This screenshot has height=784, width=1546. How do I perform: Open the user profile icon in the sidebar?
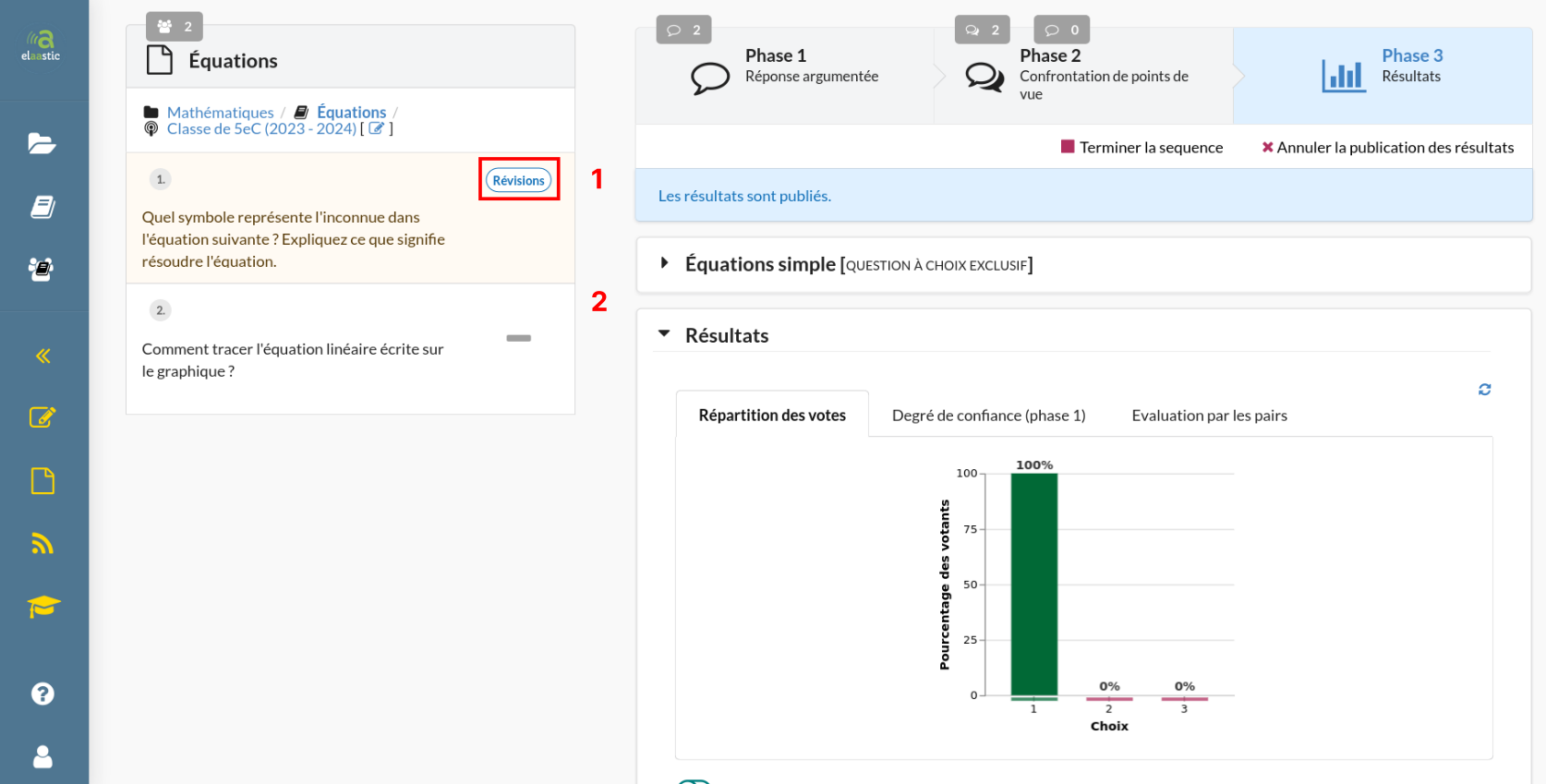point(42,757)
